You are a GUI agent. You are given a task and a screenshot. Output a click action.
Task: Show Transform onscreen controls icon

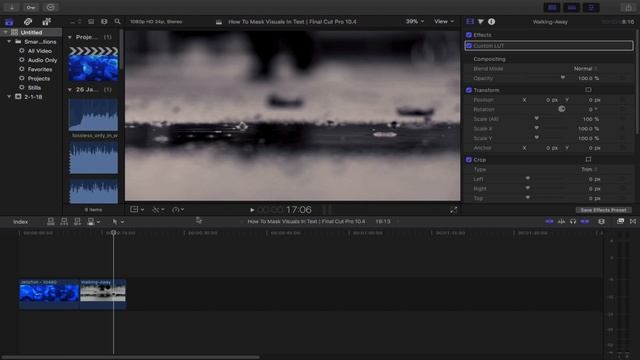tap(588, 90)
